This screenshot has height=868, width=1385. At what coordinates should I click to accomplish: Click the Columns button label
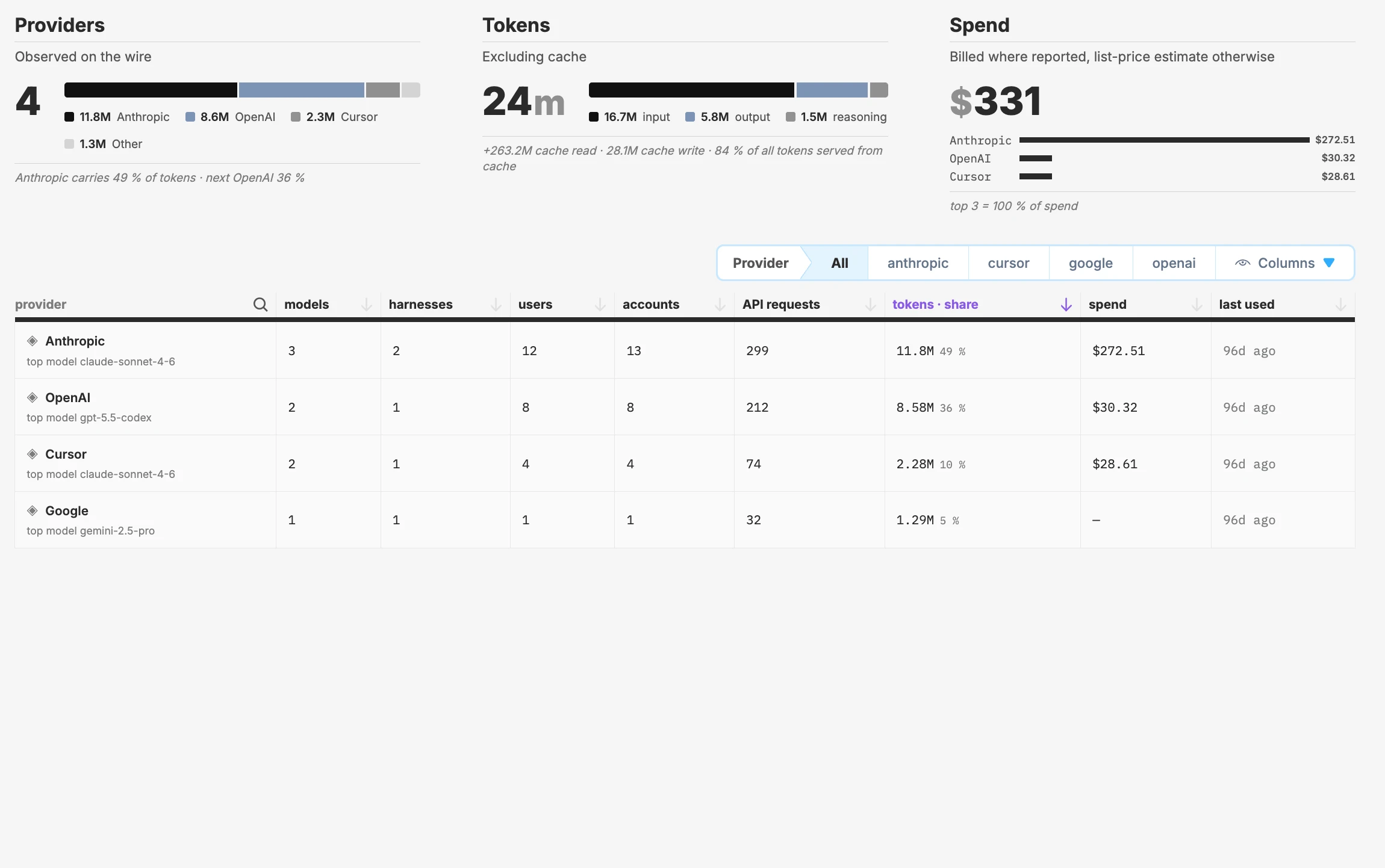(x=1286, y=263)
